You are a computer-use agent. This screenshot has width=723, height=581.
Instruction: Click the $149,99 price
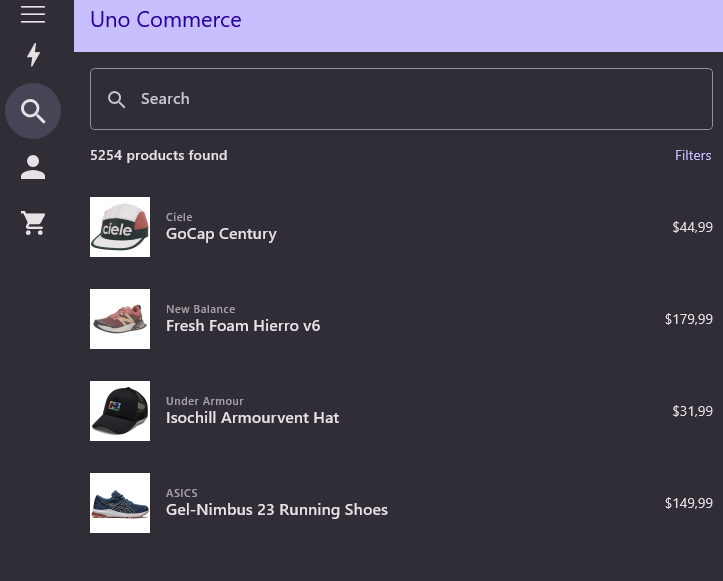(x=689, y=503)
